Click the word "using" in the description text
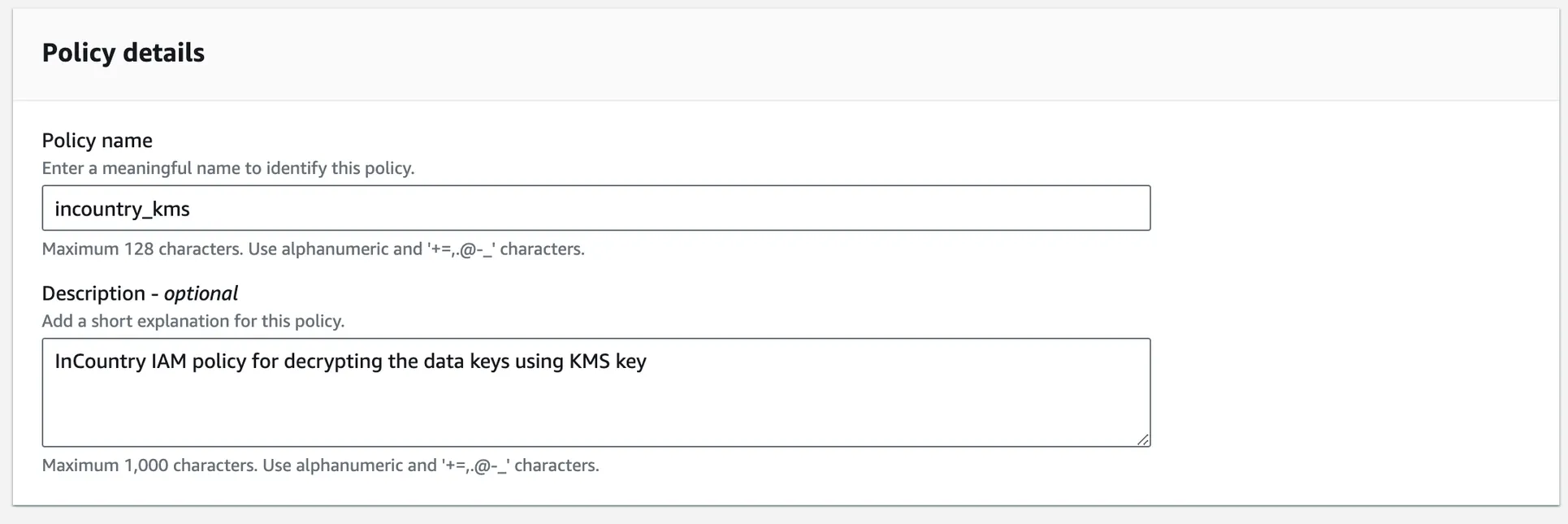1568x524 pixels. (539, 362)
